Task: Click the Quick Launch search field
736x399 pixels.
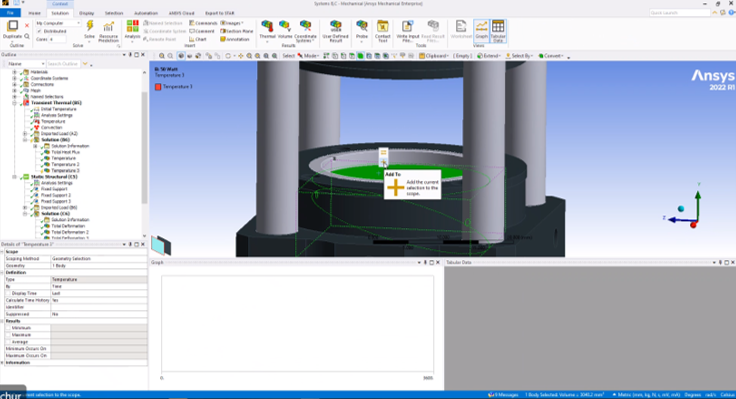Action: [x=679, y=13]
